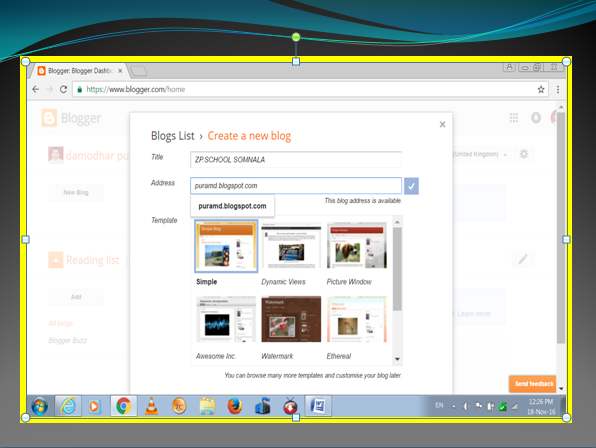Click the Send feedback button

[533, 384]
